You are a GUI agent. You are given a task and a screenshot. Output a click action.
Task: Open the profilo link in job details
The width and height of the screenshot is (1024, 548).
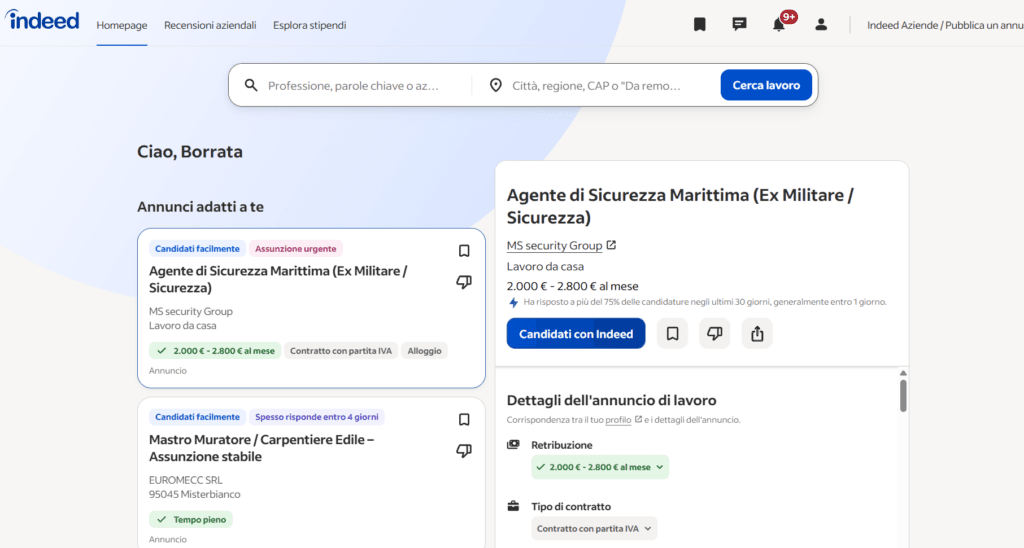click(618, 420)
